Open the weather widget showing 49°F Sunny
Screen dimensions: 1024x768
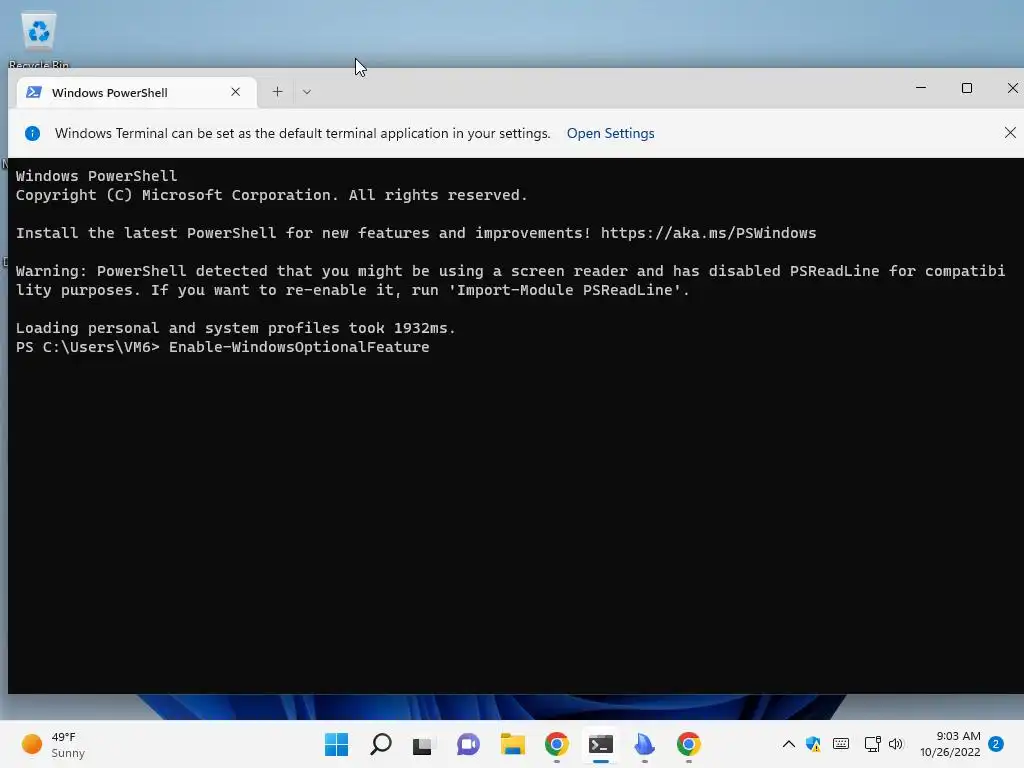pyautogui.click(x=54, y=744)
